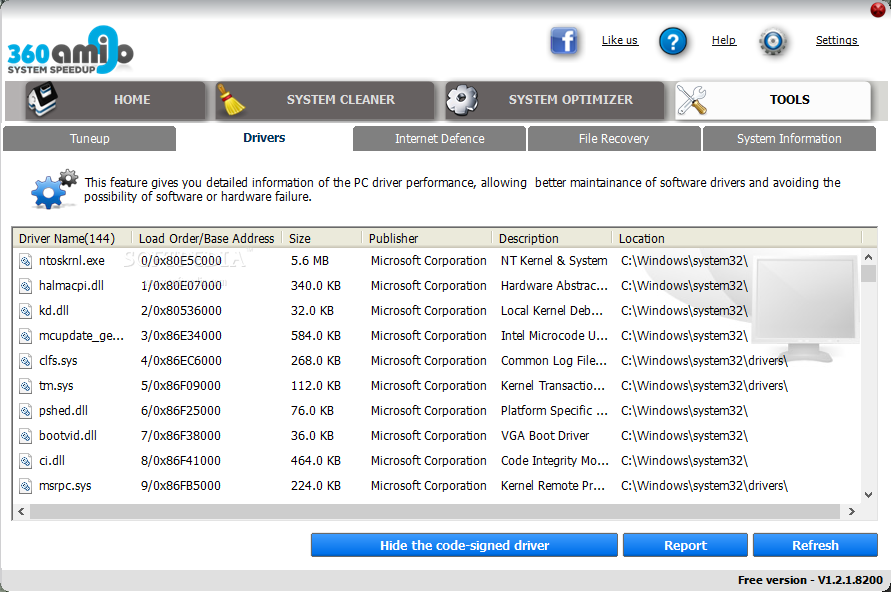The height and width of the screenshot is (592, 891).
Task: Click the broom icon on System Cleaner
Action: coord(231,100)
